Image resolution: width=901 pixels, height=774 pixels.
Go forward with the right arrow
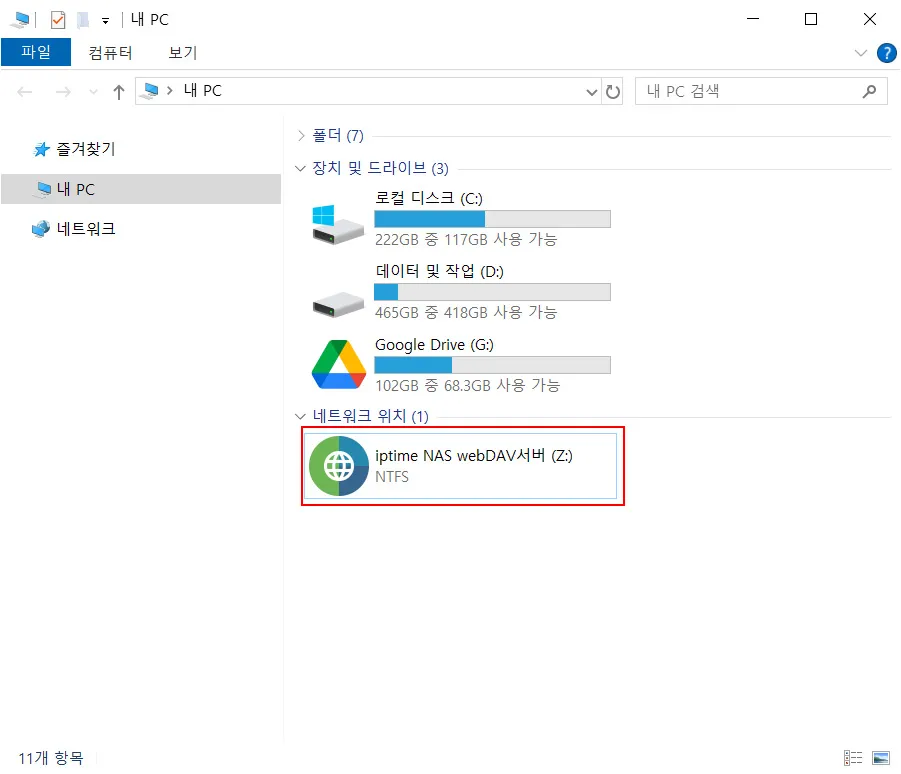point(63,92)
